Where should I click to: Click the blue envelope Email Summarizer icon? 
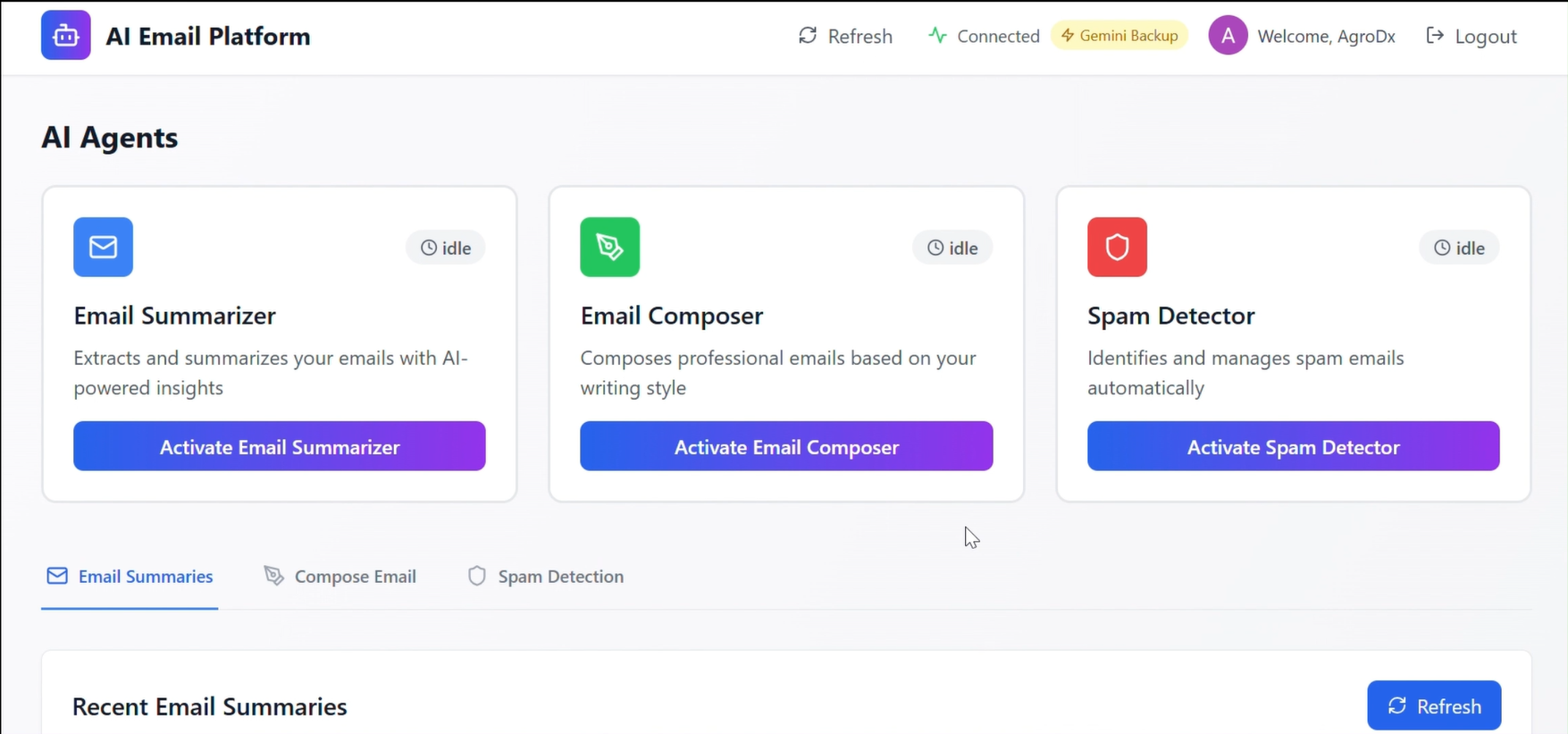[104, 247]
